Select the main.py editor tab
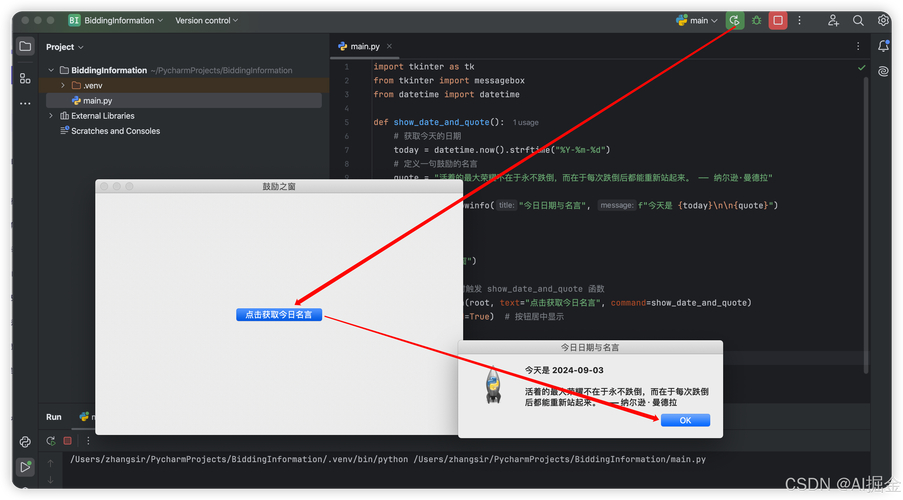 click(359, 46)
